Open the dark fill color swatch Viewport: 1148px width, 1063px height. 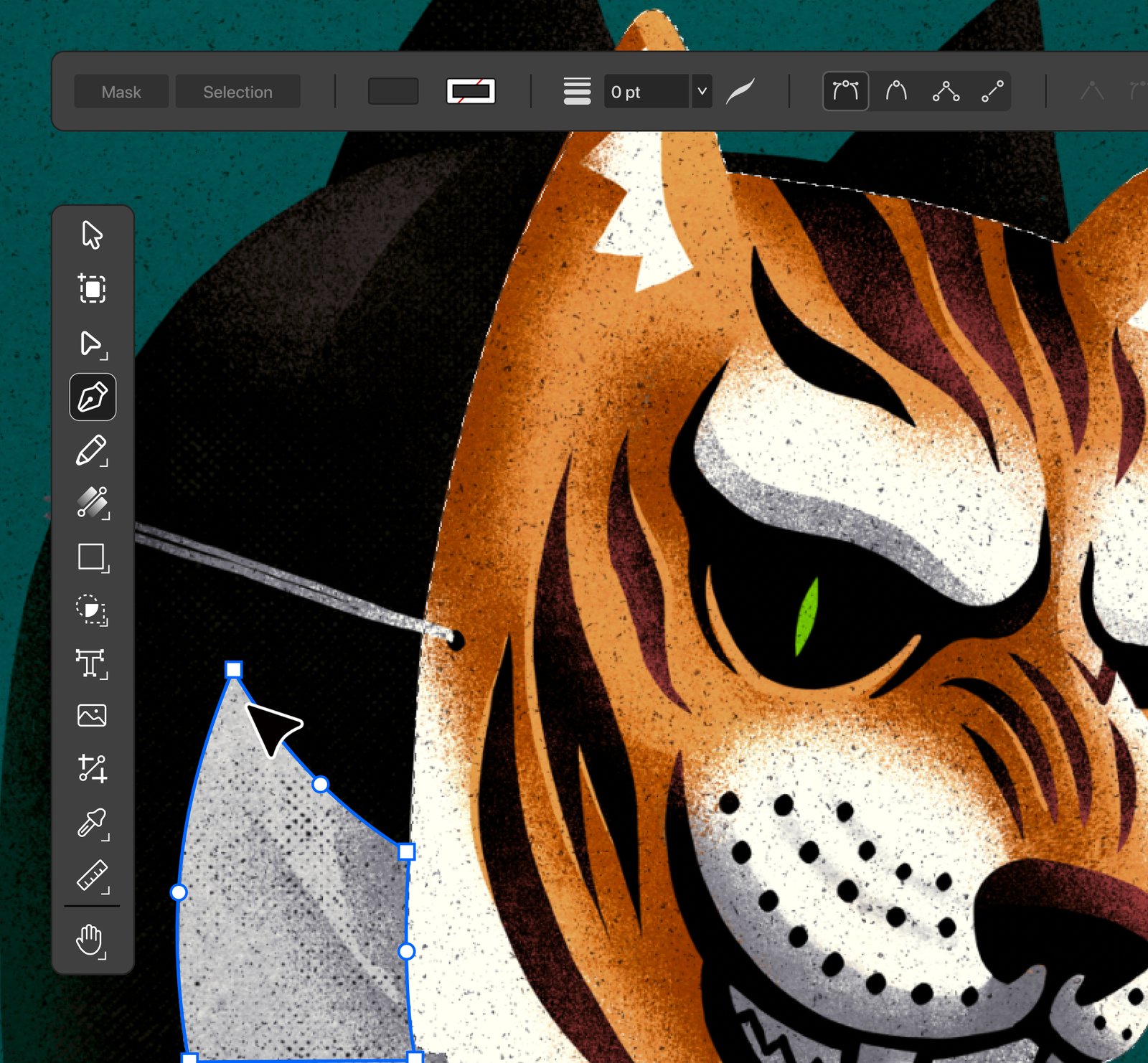pyautogui.click(x=393, y=91)
